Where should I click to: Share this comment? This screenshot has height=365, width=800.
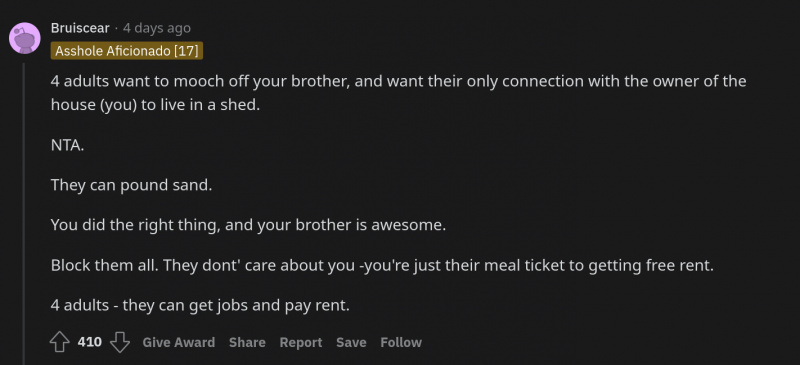(247, 342)
